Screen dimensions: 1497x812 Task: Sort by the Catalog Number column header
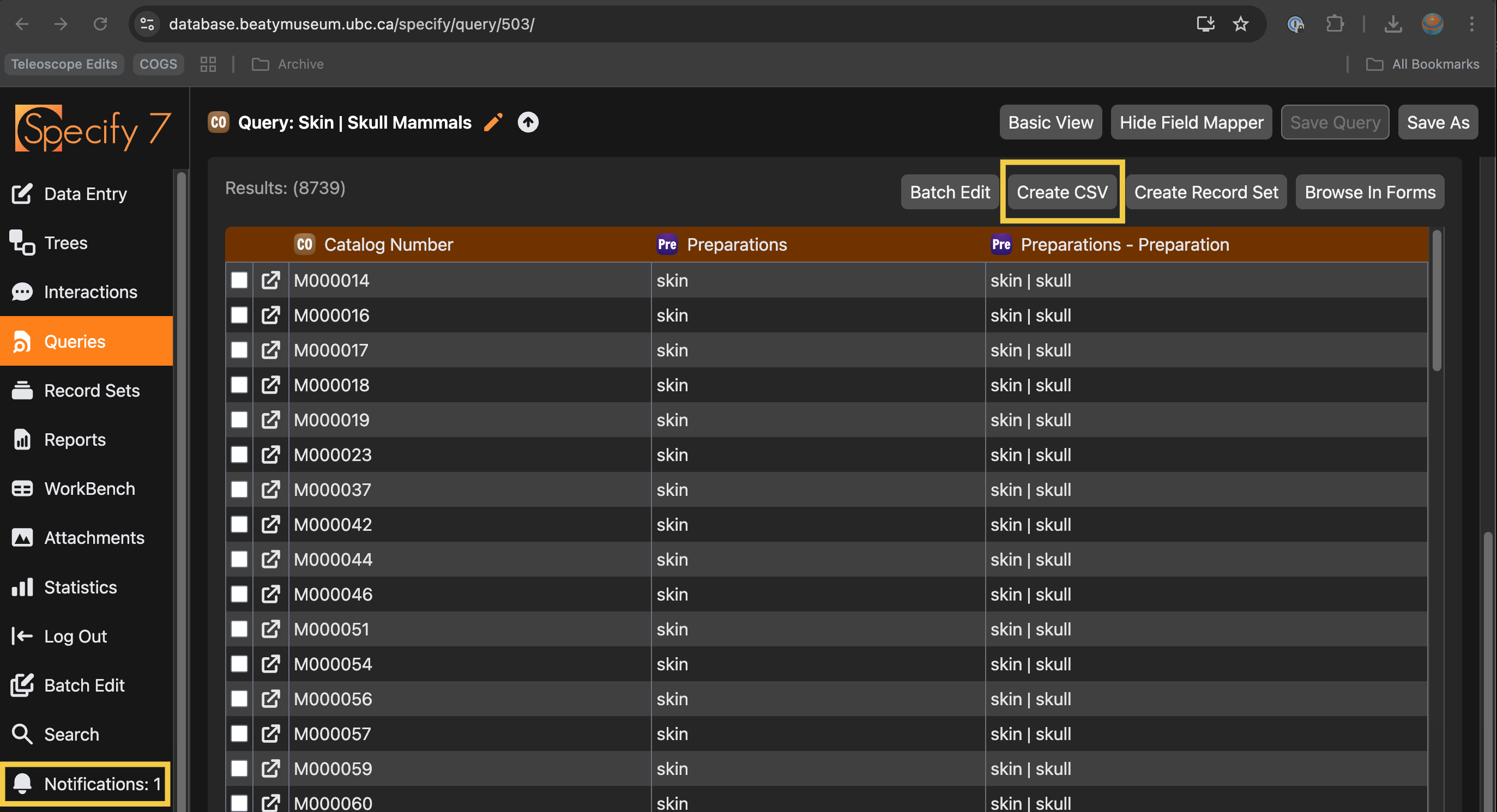388,245
